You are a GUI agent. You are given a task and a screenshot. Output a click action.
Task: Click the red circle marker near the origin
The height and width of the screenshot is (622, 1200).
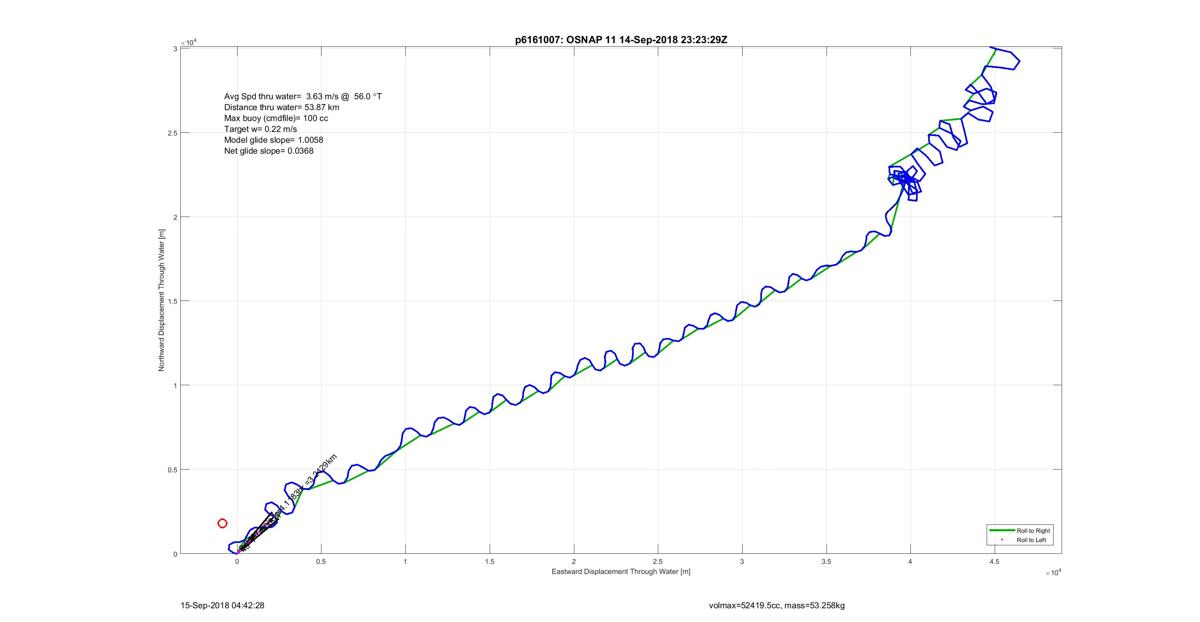(x=223, y=523)
